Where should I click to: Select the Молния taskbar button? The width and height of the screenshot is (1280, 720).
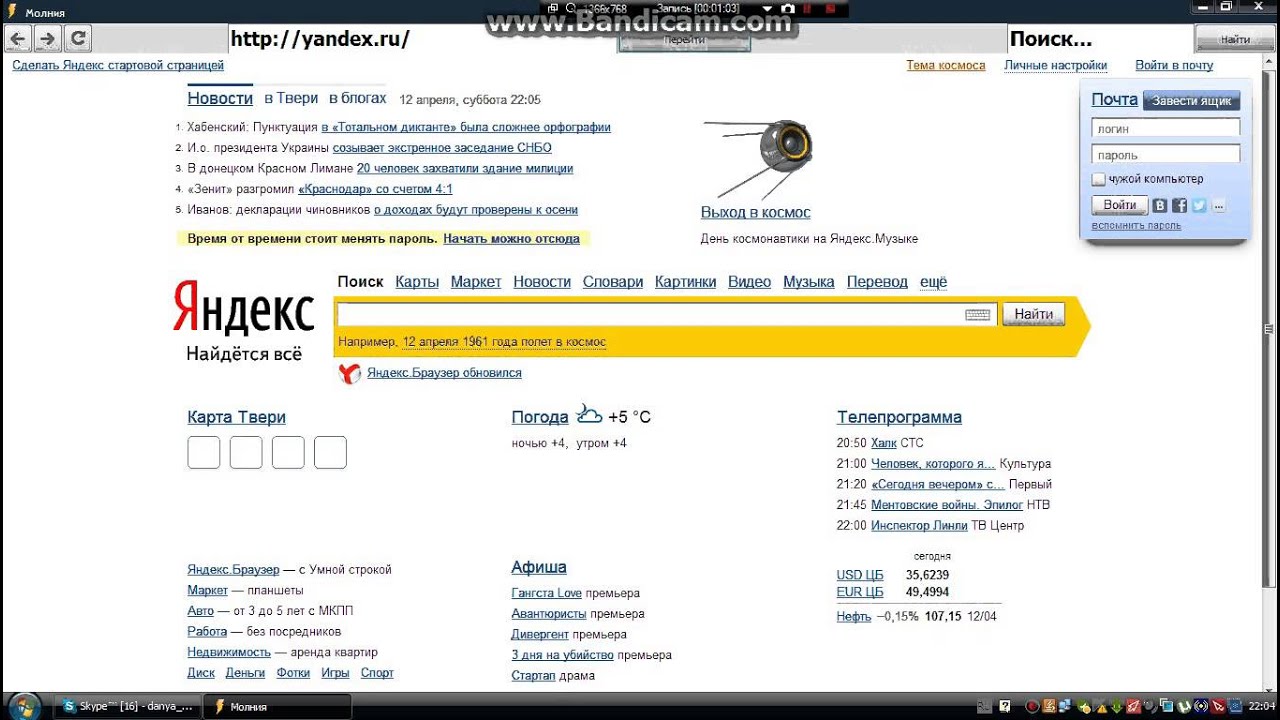pos(278,706)
